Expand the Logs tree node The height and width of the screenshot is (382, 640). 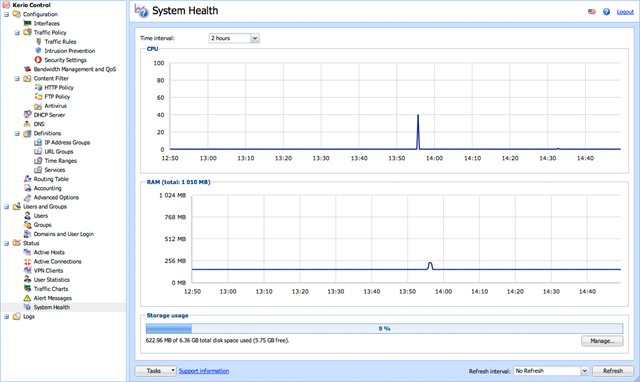click(7, 317)
